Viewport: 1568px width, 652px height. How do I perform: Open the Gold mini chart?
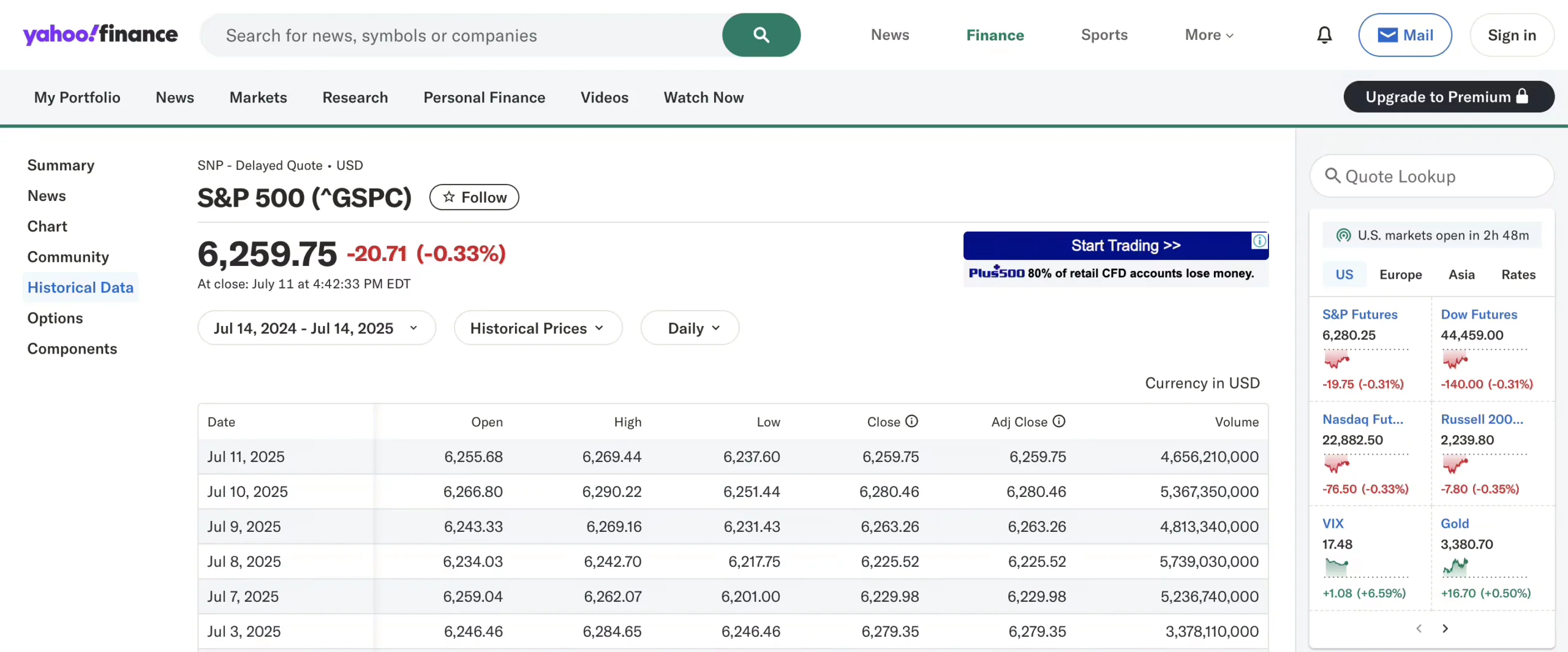[x=1484, y=567]
